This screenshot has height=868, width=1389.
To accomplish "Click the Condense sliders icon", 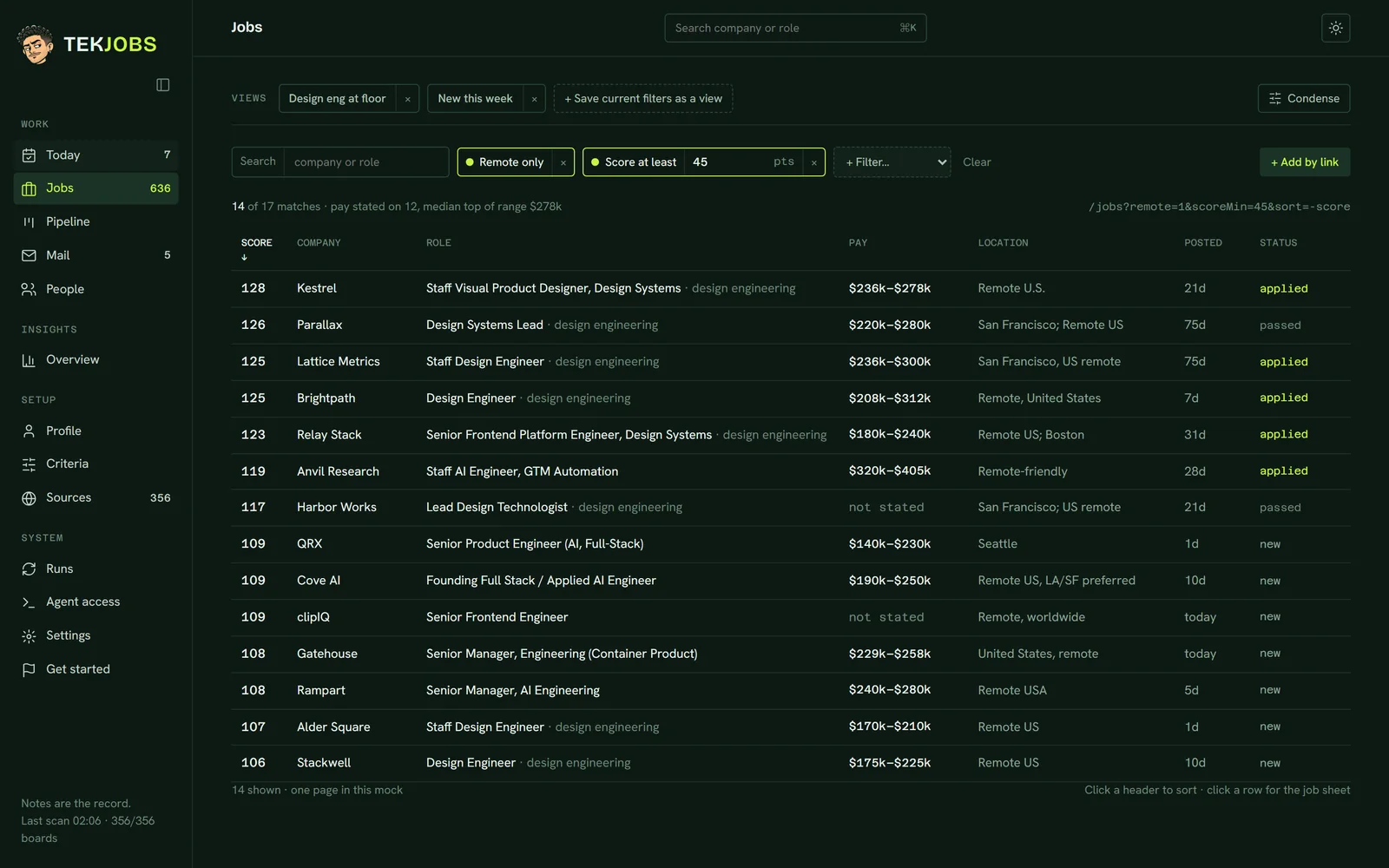I will point(1274,99).
